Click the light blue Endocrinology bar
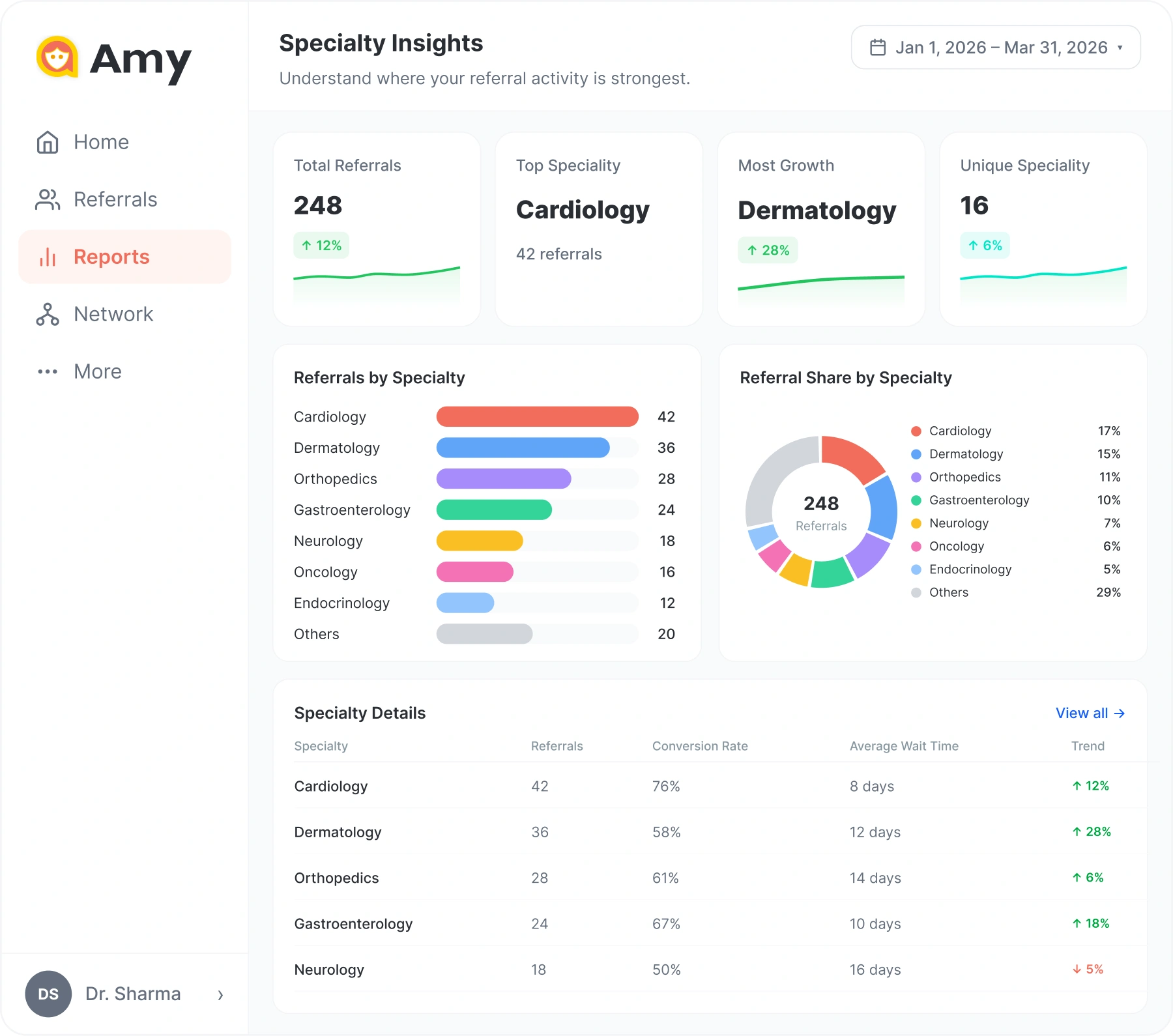The height and width of the screenshot is (1036, 1173). click(465, 603)
